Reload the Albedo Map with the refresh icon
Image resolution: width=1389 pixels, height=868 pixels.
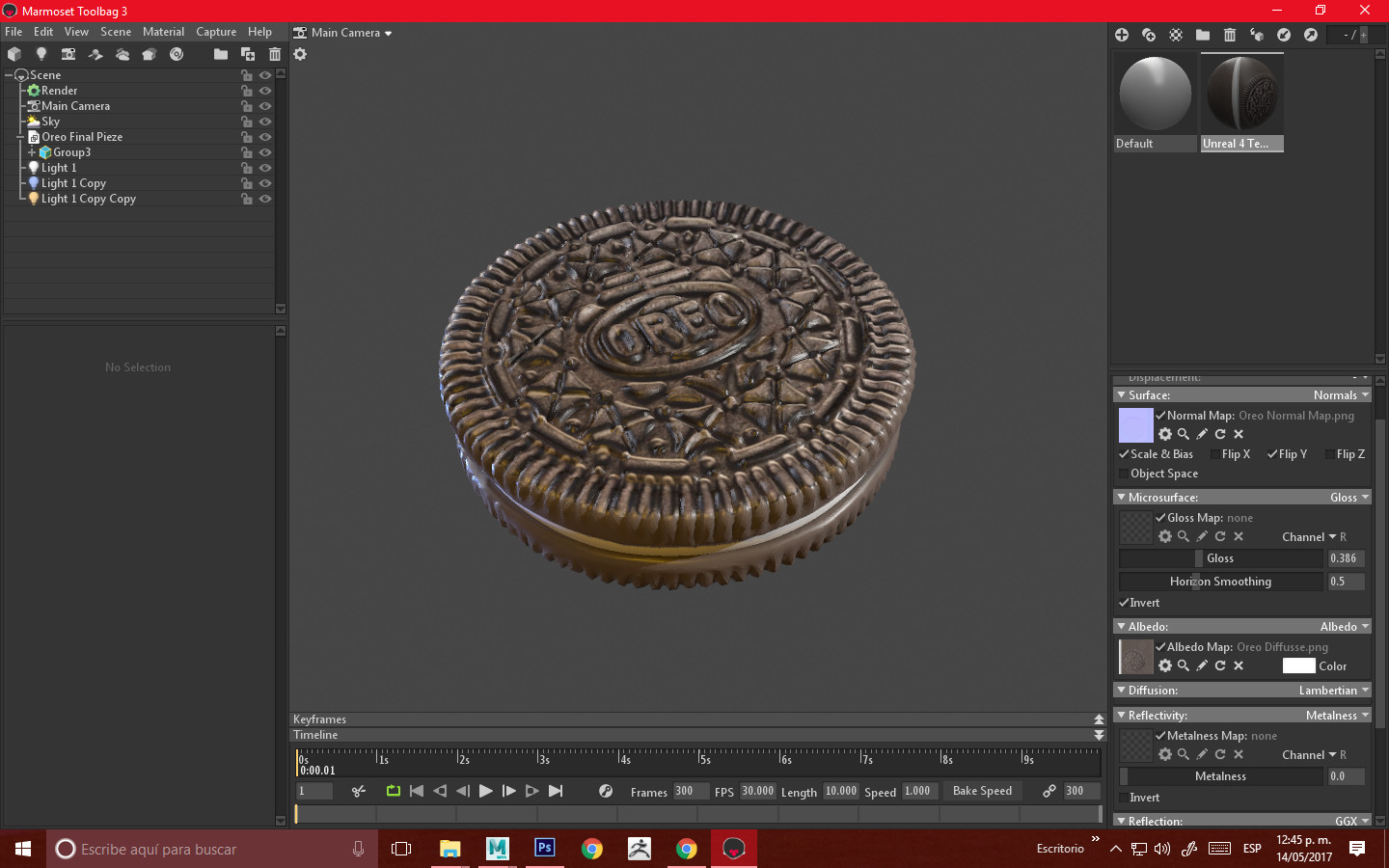pyautogui.click(x=1220, y=665)
